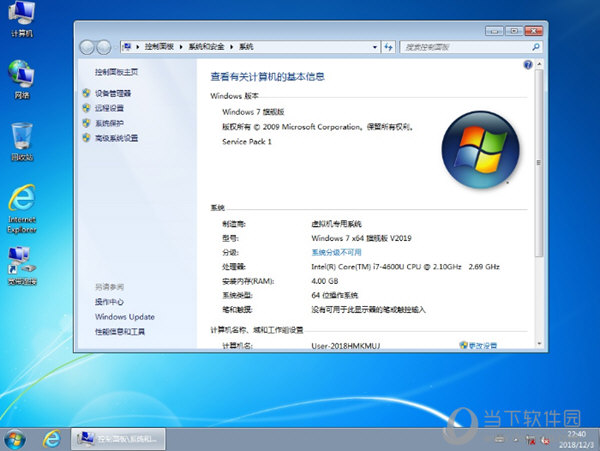Refresh the address bar view
This screenshot has width=600, height=451.
[388, 47]
